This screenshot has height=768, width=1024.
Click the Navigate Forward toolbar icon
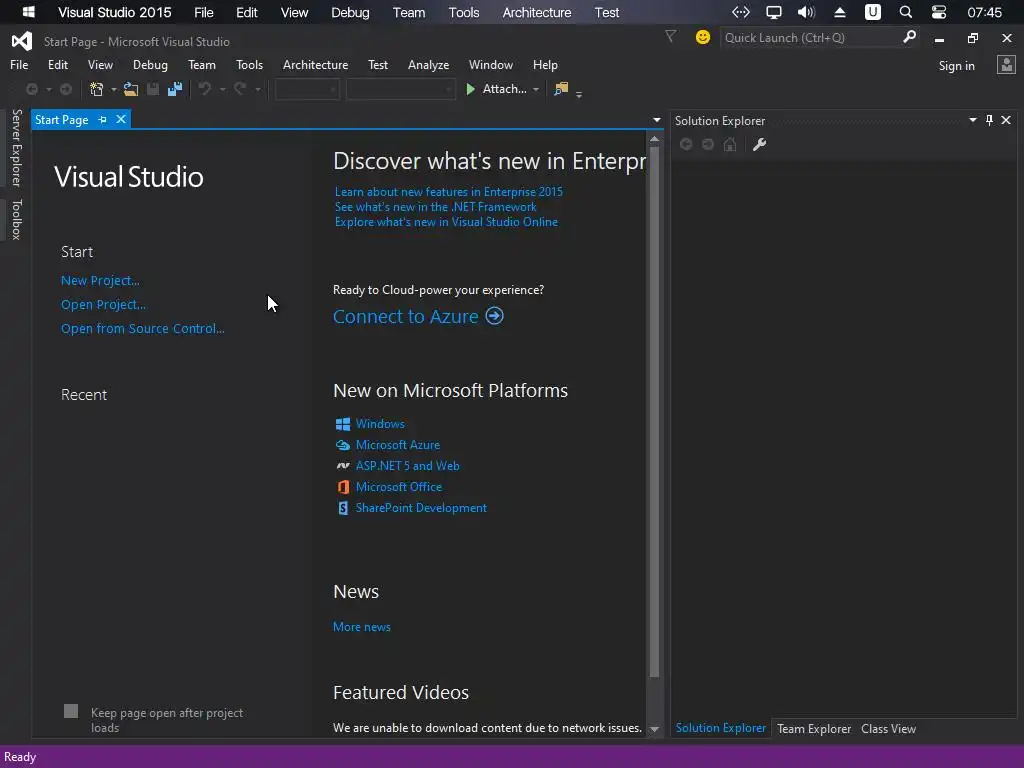pos(66,89)
